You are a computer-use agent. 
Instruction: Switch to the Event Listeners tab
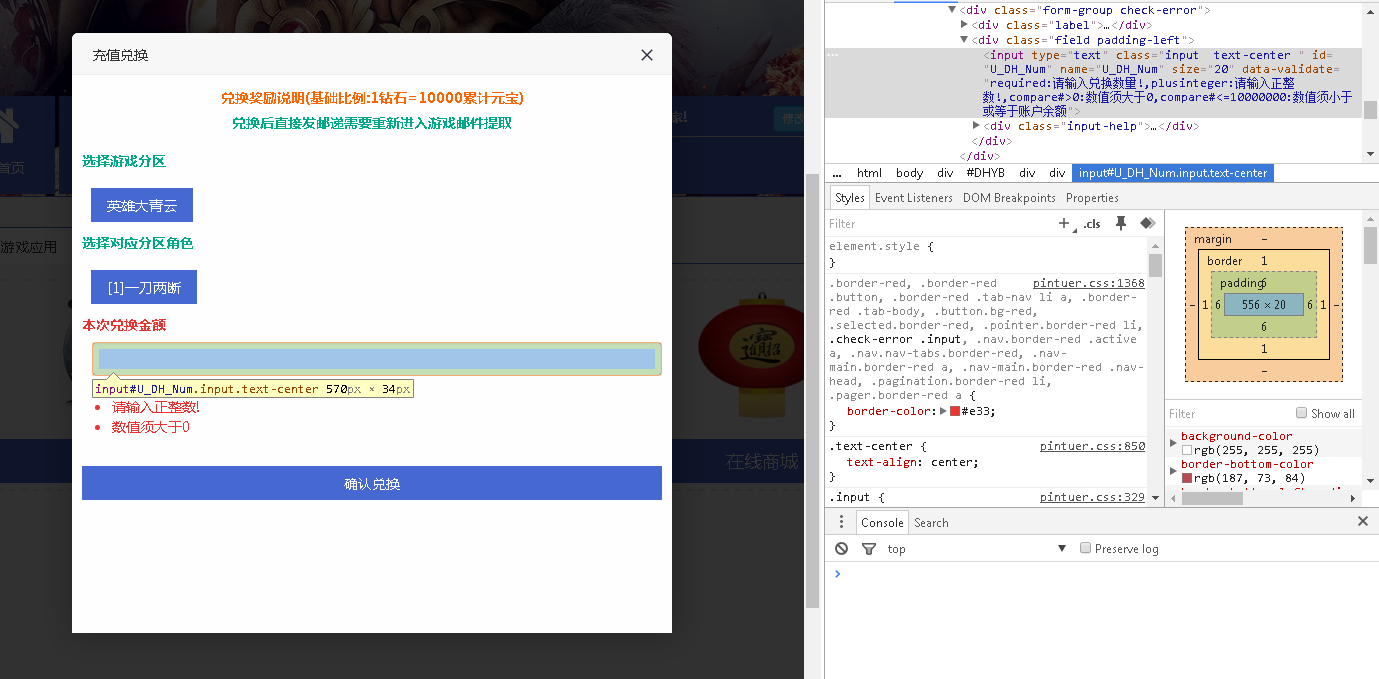click(x=913, y=198)
